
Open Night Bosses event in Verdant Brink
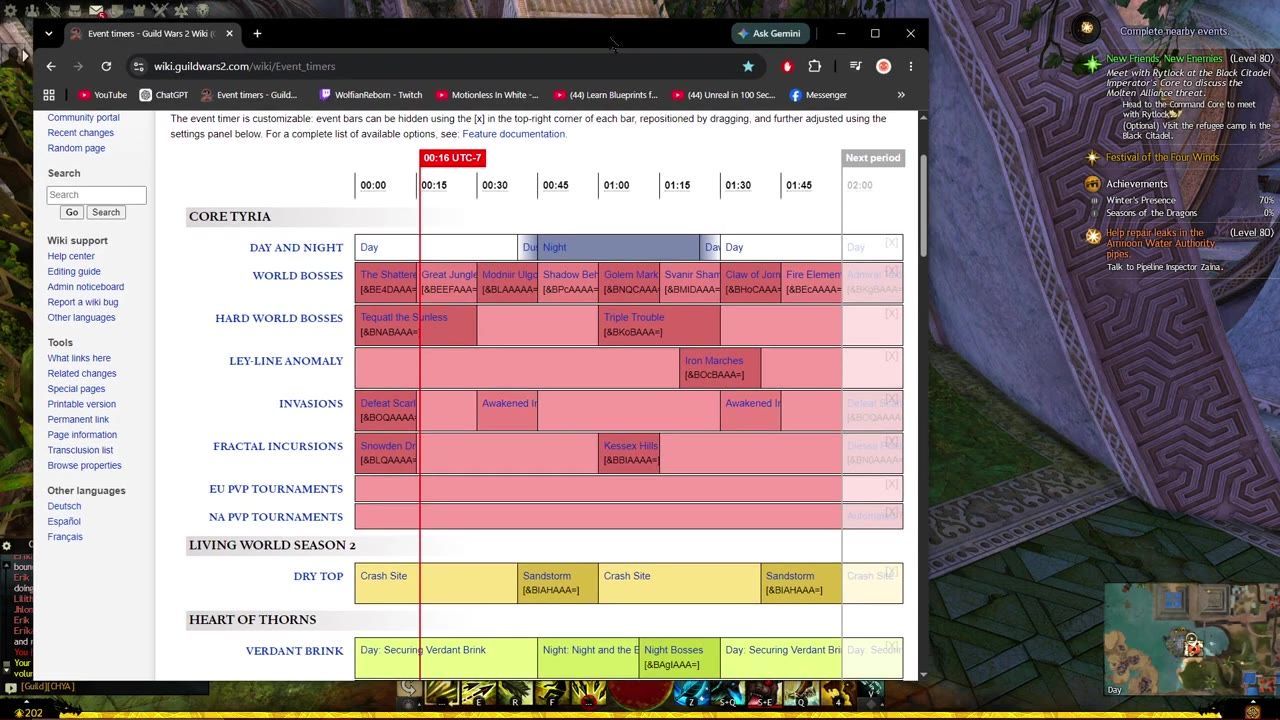coord(673,650)
